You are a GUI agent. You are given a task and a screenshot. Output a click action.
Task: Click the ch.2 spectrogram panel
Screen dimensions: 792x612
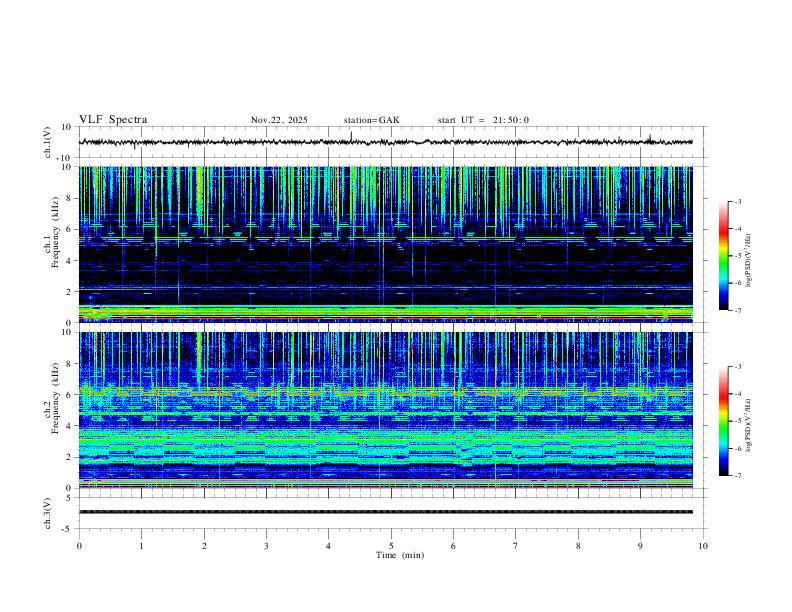pos(386,410)
